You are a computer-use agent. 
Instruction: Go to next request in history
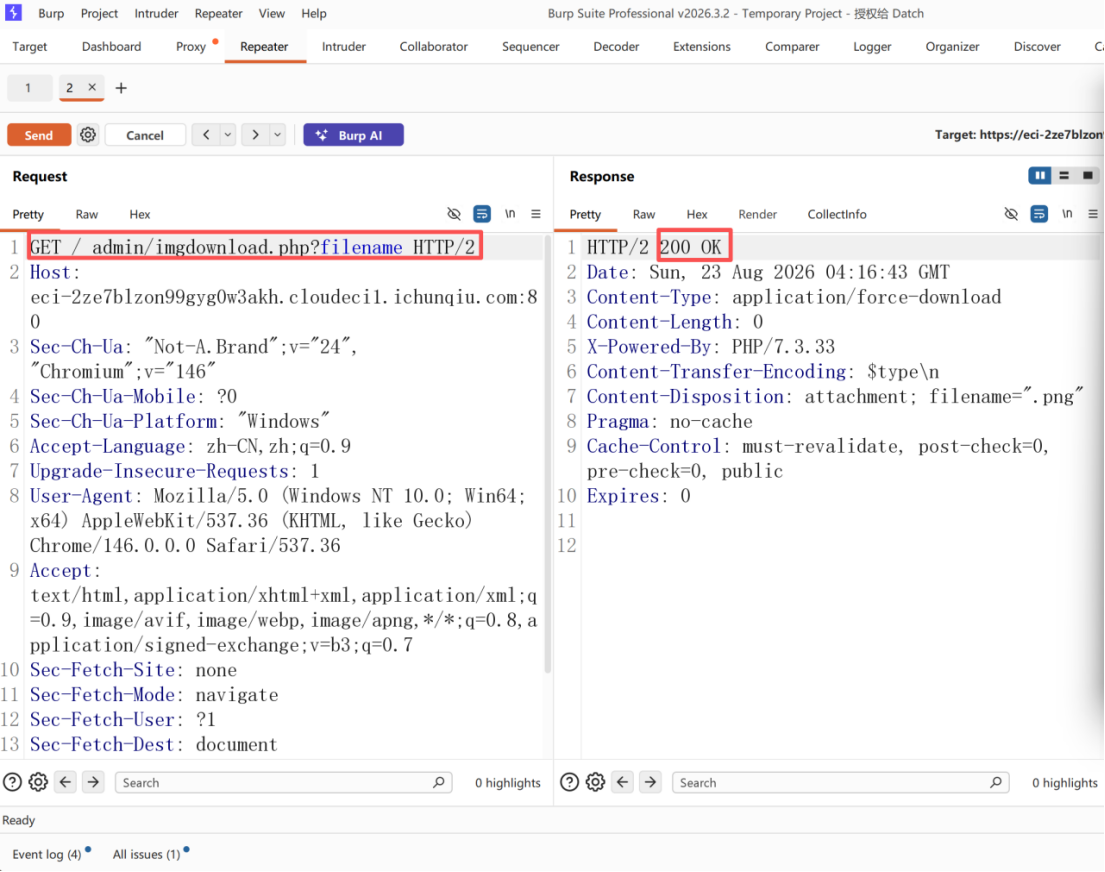pos(255,135)
